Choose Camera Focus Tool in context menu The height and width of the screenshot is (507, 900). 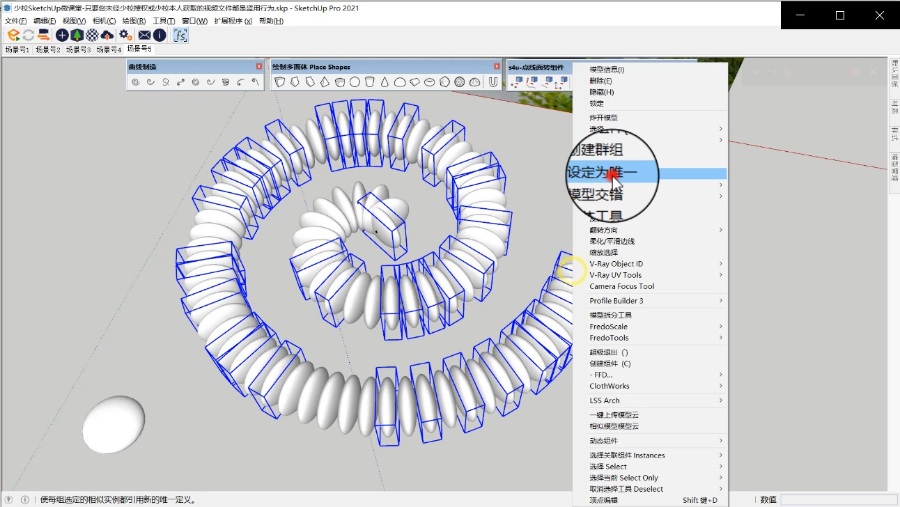tap(650, 287)
